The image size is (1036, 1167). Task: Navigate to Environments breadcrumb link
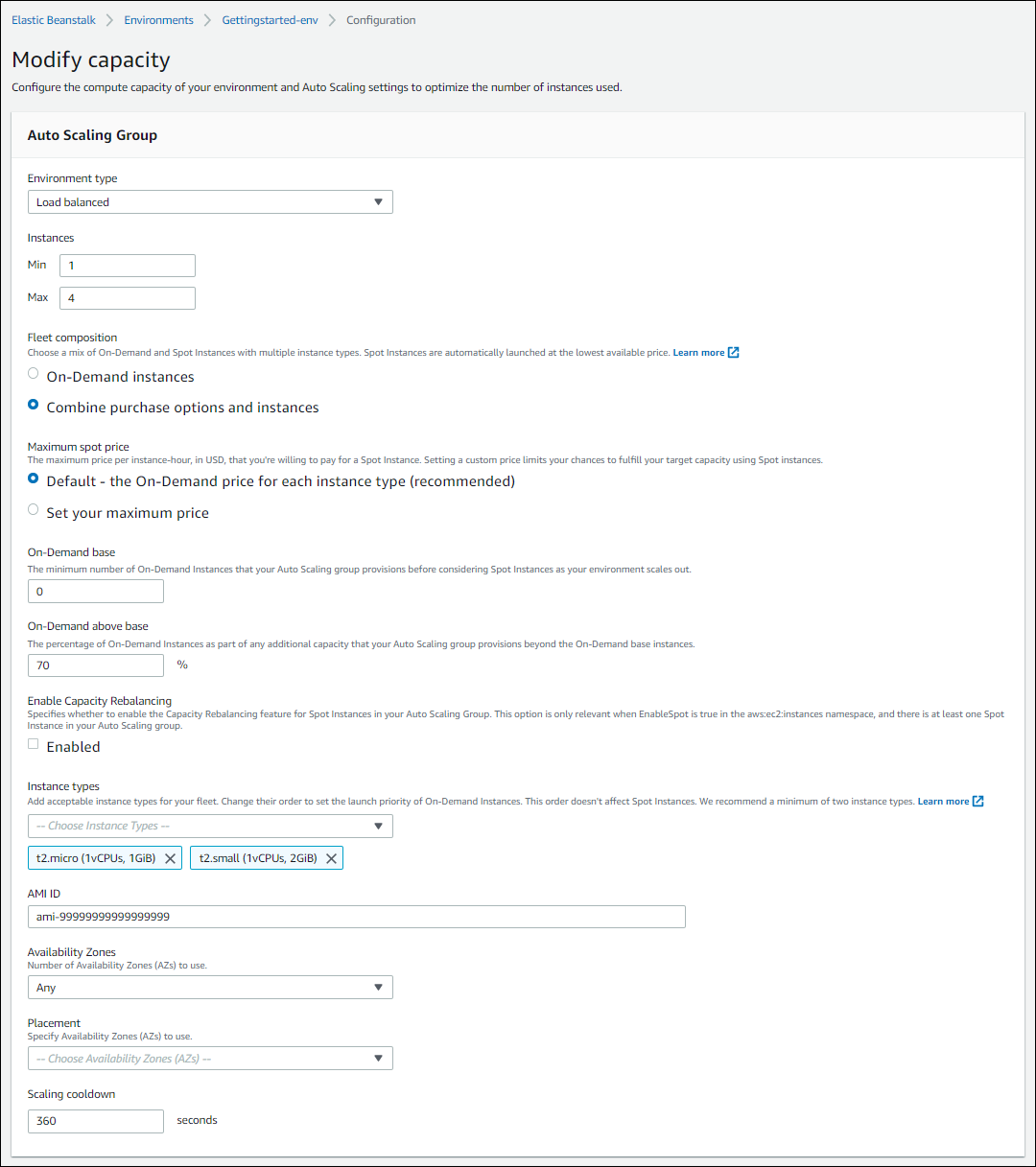click(159, 20)
